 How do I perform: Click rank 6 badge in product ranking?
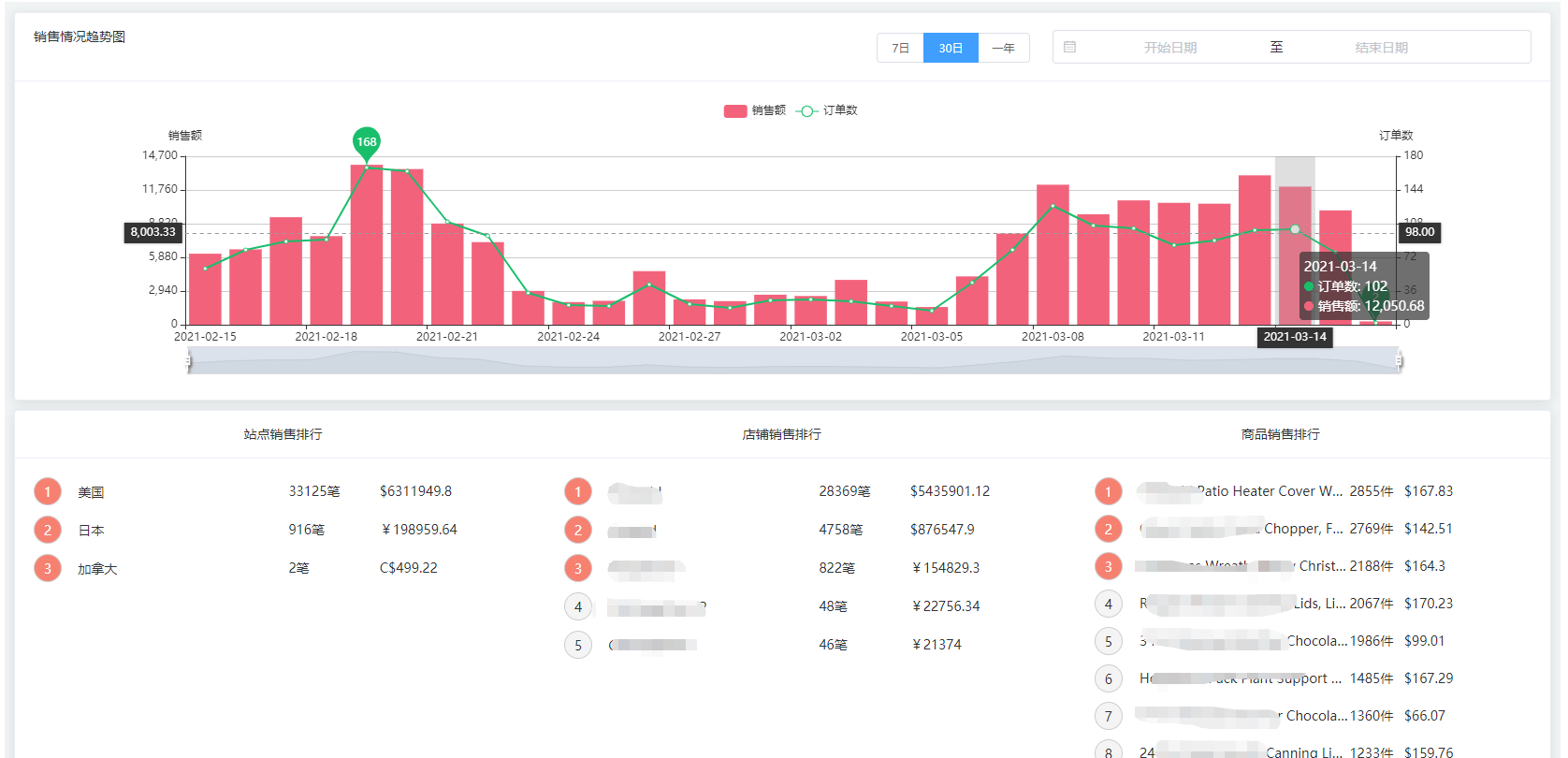coord(1109,678)
